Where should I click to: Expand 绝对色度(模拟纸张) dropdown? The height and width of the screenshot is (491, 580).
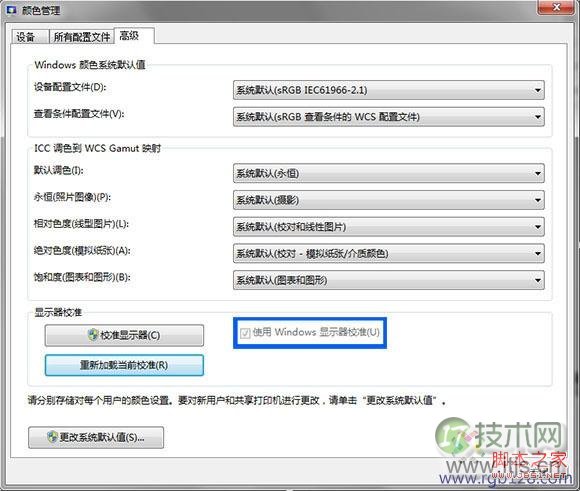[388, 253]
